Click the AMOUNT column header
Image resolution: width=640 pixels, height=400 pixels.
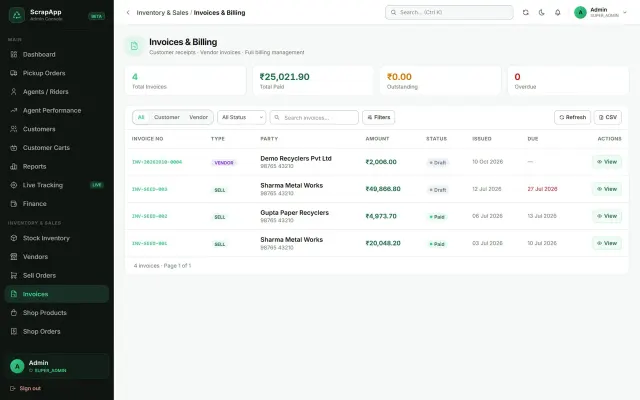click(377, 139)
